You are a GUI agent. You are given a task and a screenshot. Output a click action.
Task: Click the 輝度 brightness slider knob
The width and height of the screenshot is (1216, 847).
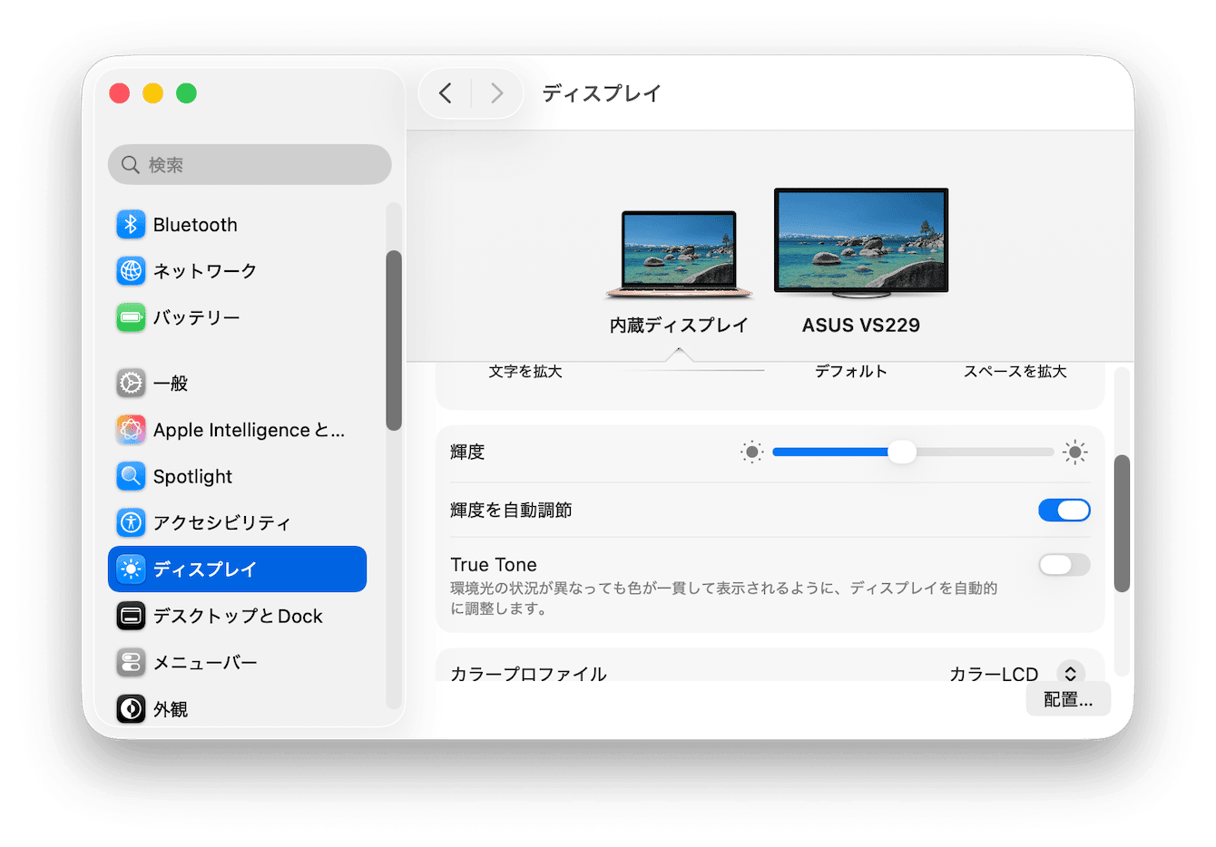(x=902, y=452)
